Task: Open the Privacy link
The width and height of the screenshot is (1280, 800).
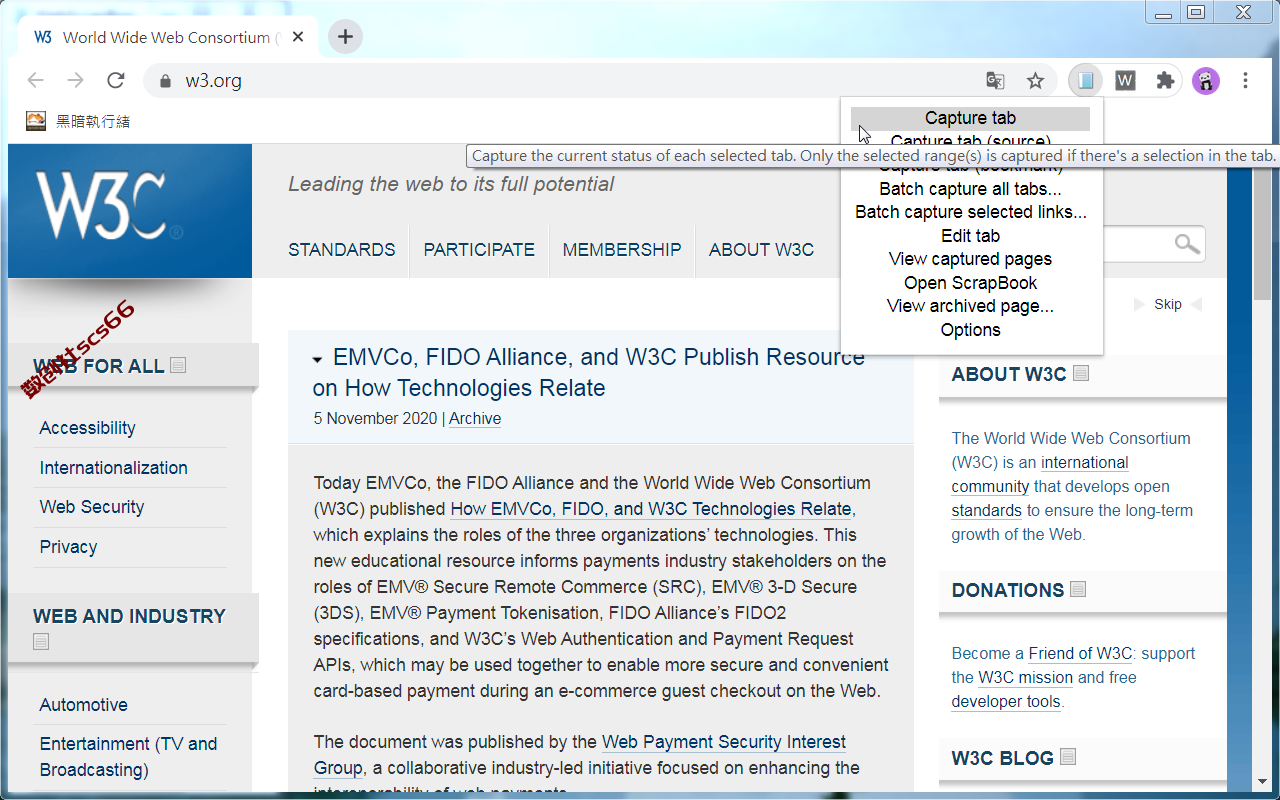Action: 68,547
